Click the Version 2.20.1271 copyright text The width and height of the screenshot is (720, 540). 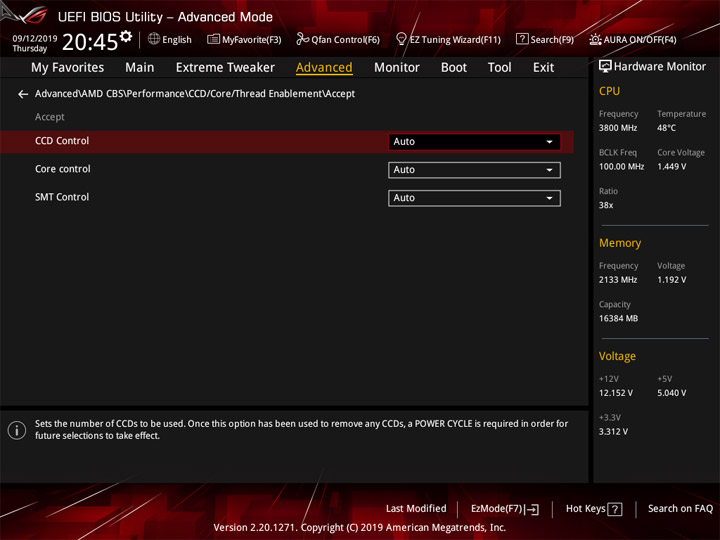pos(360,528)
